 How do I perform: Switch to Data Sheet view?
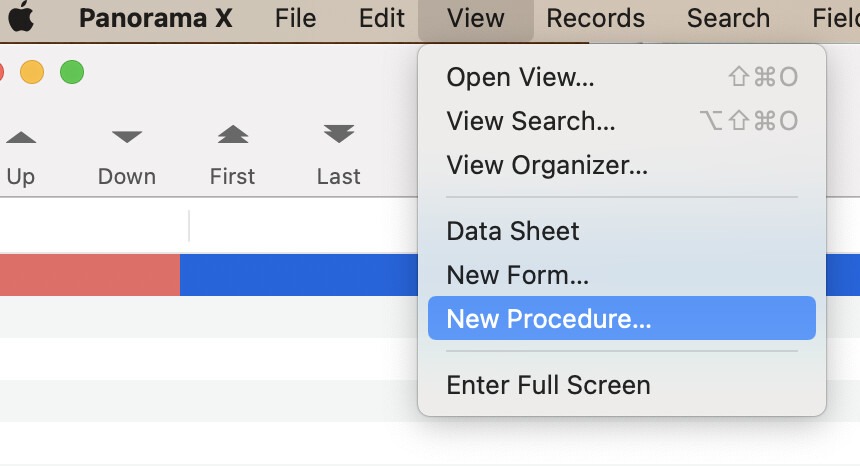click(x=513, y=231)
